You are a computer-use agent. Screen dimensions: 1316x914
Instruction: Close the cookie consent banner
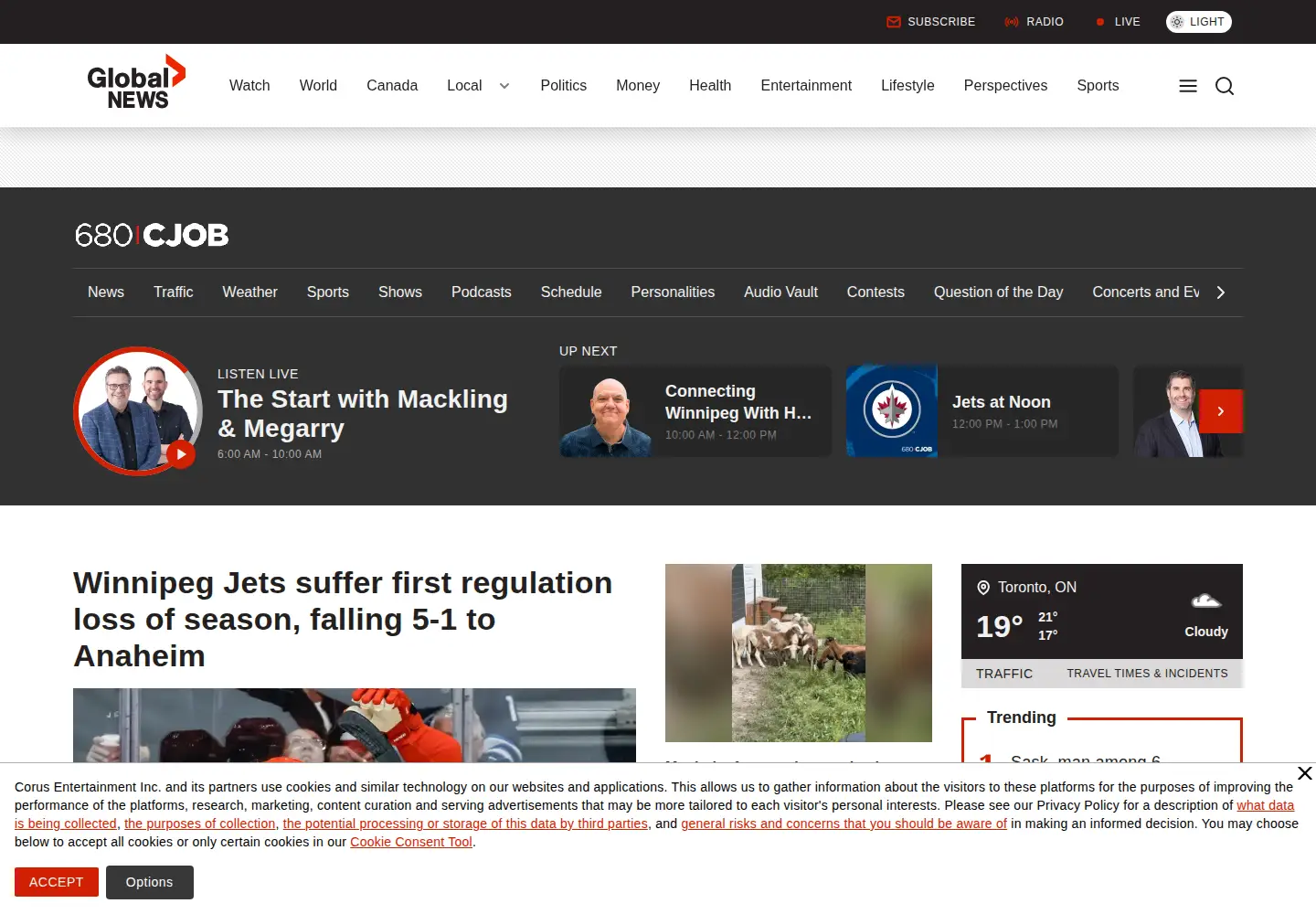click(x=1305, y=773)
